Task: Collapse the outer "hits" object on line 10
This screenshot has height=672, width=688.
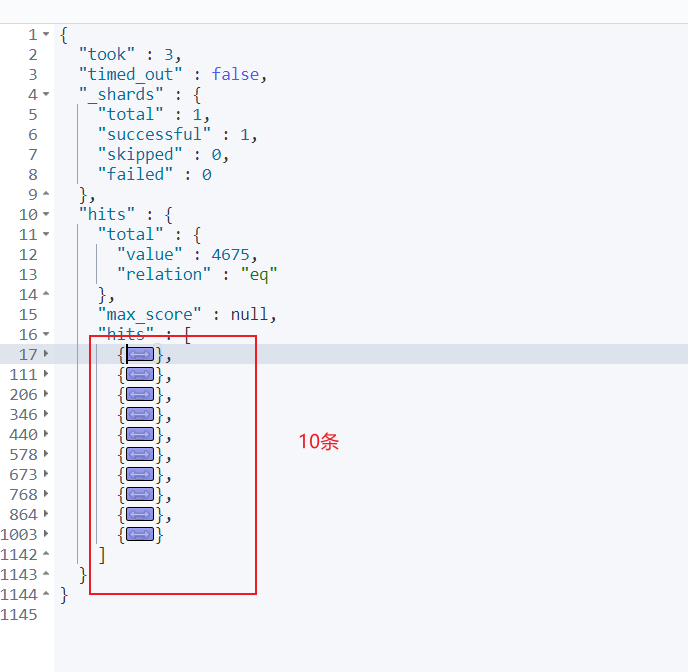Action: coord(46,214)
